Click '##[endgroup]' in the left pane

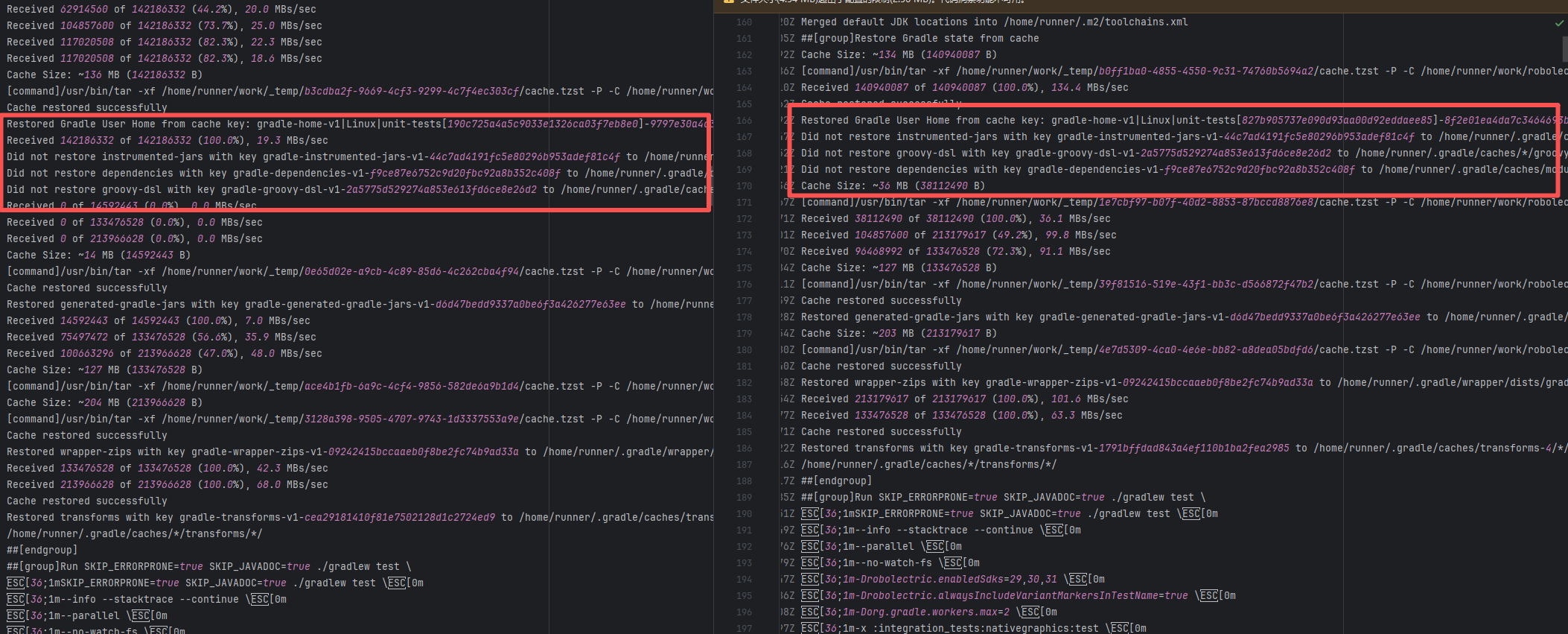42,551
